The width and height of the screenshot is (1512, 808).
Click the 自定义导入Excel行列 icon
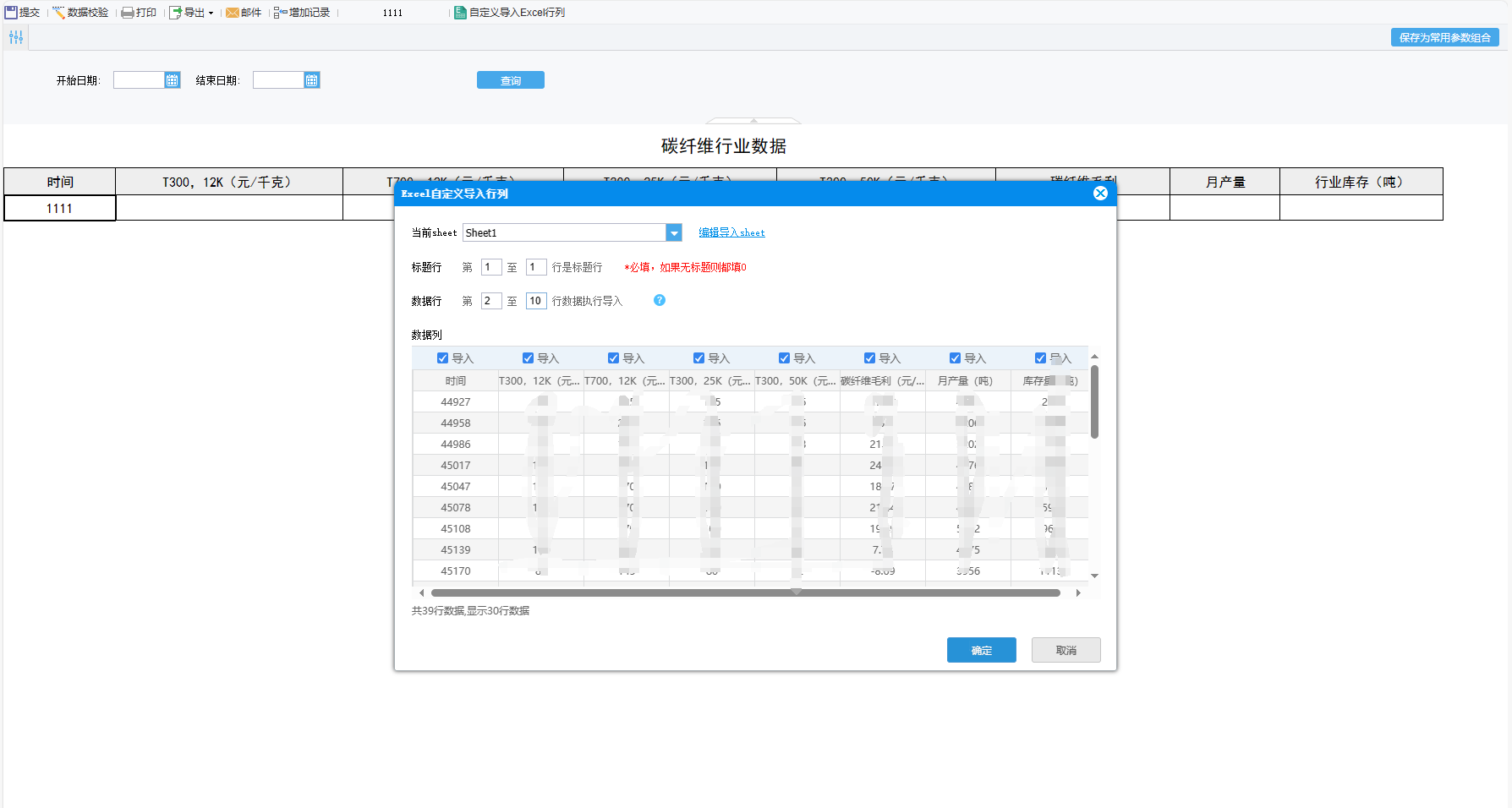[460, 13]
